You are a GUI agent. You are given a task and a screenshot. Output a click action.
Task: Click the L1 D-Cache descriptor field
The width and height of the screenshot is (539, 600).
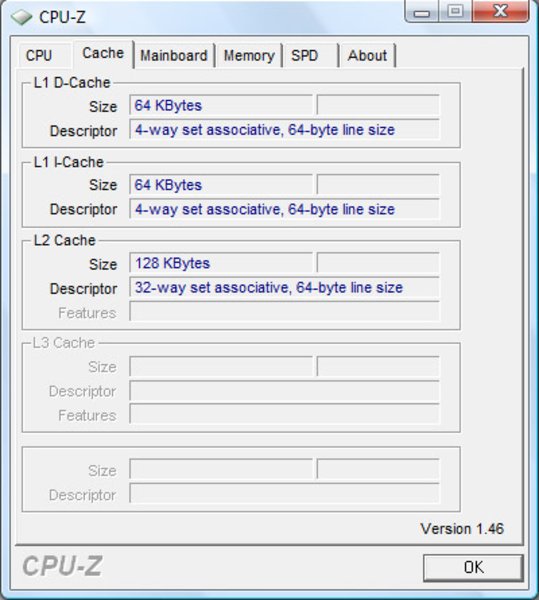click(284, 130)
